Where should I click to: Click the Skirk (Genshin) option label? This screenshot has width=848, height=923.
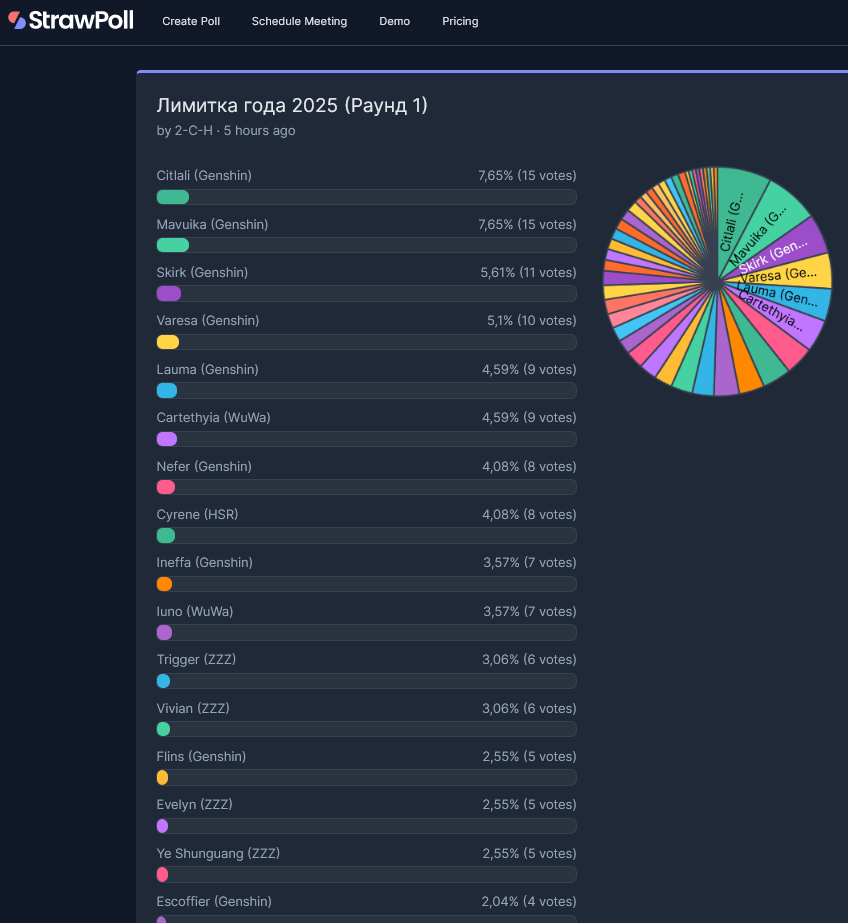point(202,273)
